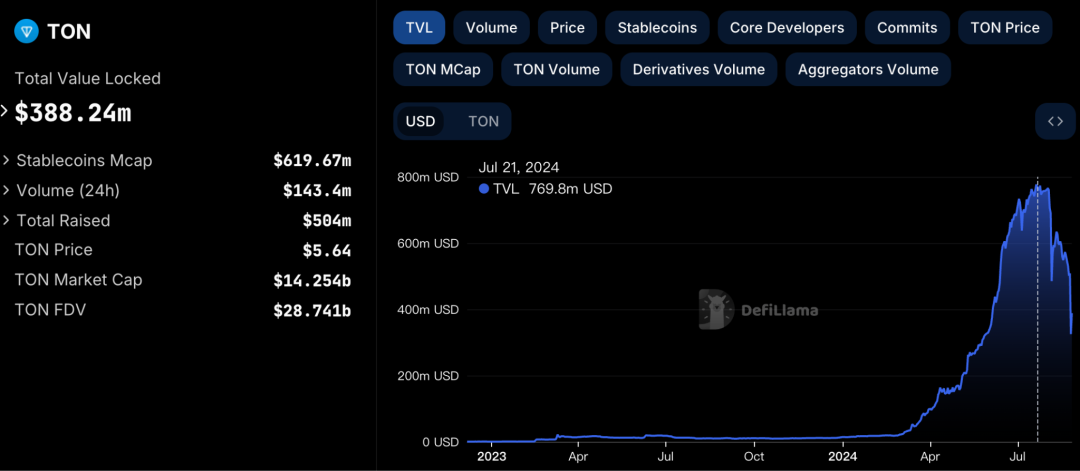Switch chart denomination to USD

[420, 121]
